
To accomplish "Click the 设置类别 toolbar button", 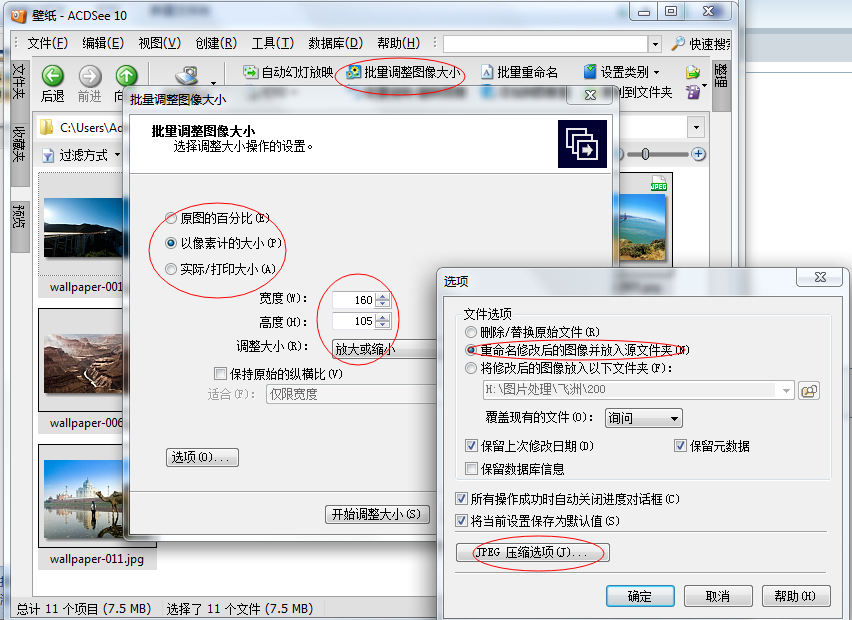I will (x=622, y=72).
